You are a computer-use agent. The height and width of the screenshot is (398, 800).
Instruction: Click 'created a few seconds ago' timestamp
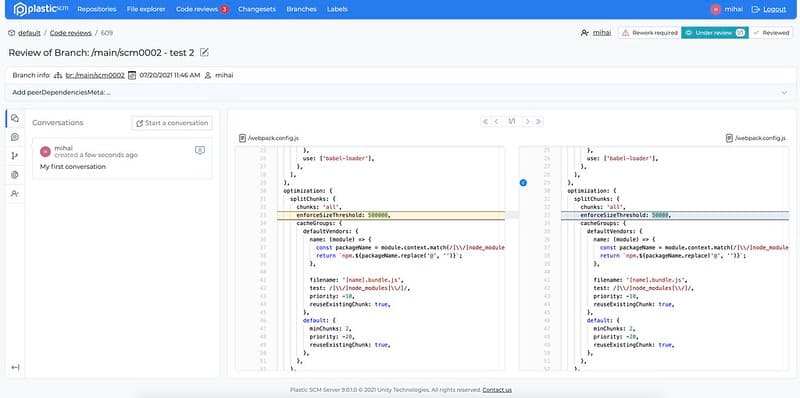(x=96, y=155)
